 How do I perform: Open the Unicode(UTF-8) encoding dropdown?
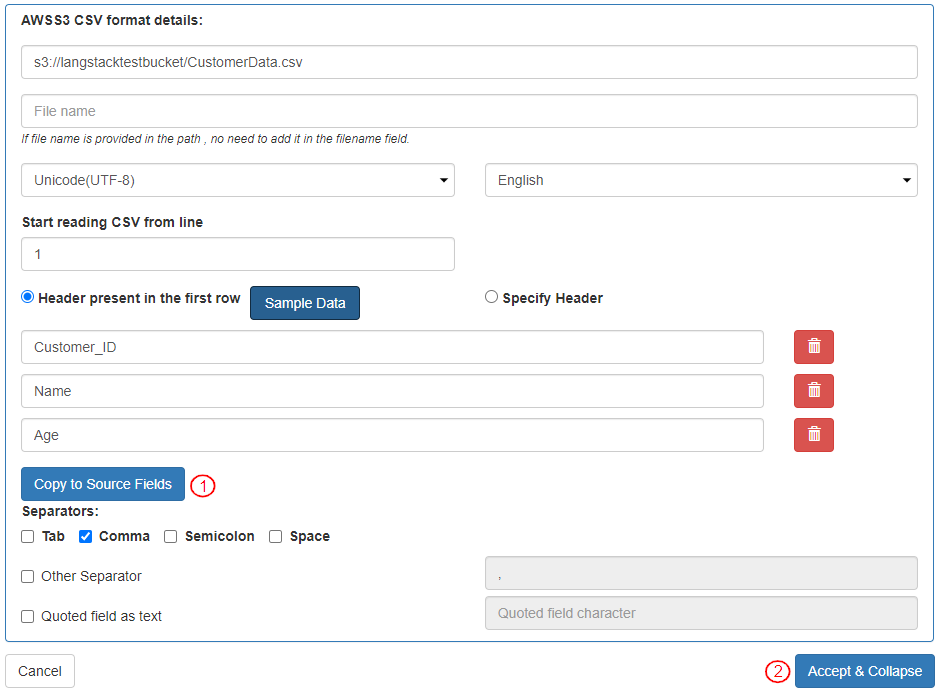pyautogui.click(x=237, y=180)
